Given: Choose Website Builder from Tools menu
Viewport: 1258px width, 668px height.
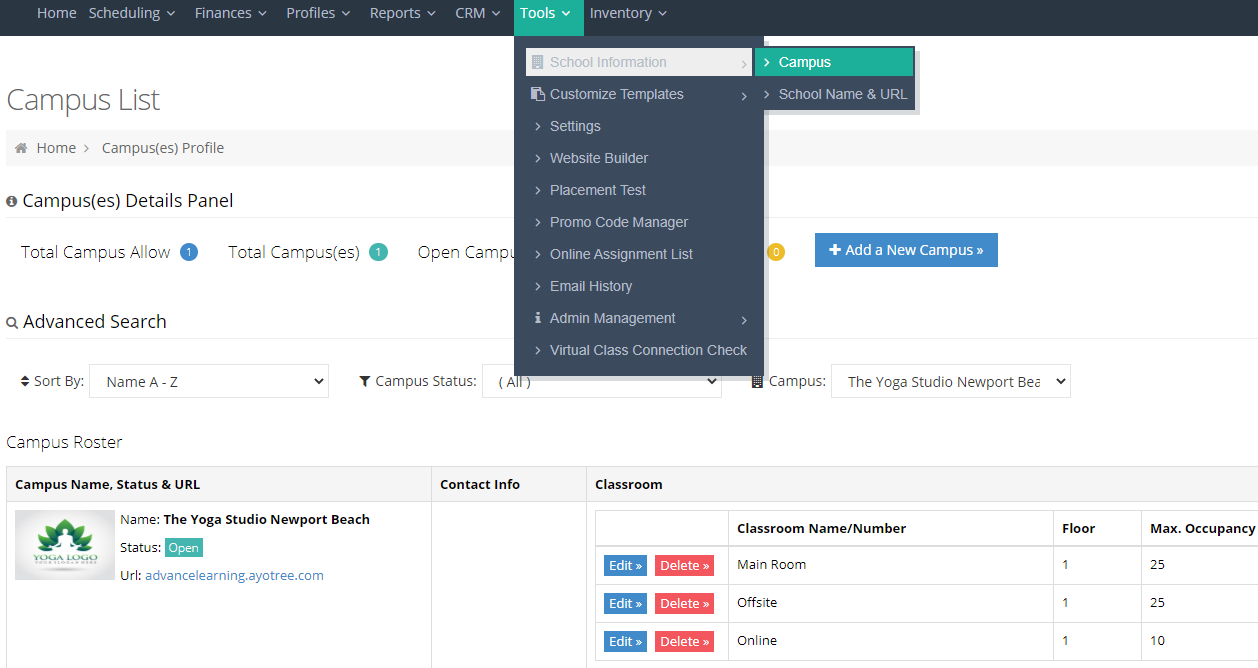Looking at the screenshot, I should [x=599, y=158].
